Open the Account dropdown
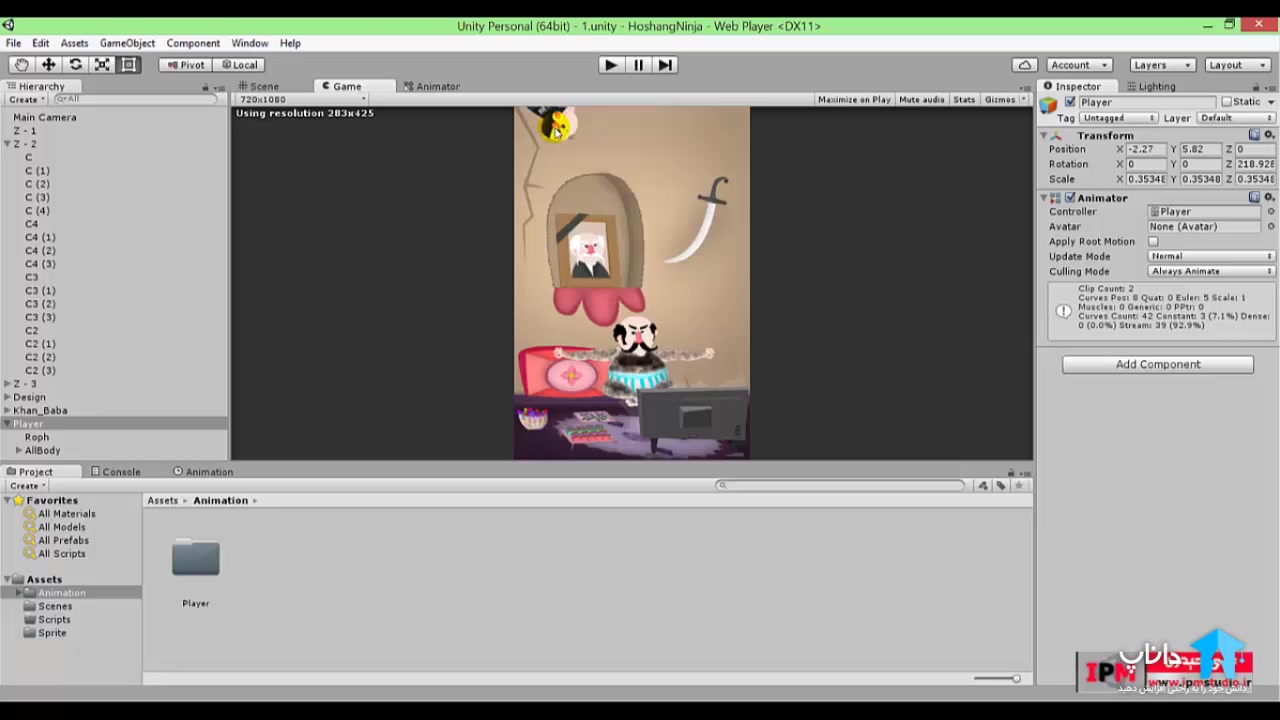This screenshot has width=1280, height=720. (x=1079, y=65)
